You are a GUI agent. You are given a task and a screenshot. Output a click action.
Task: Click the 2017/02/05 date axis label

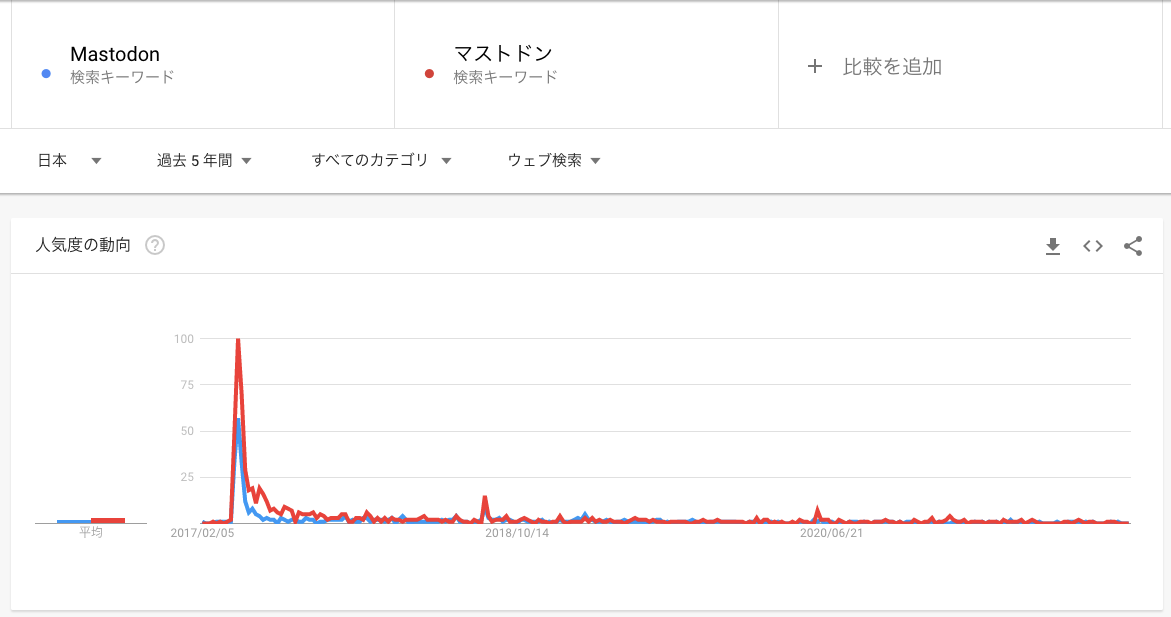202,533
